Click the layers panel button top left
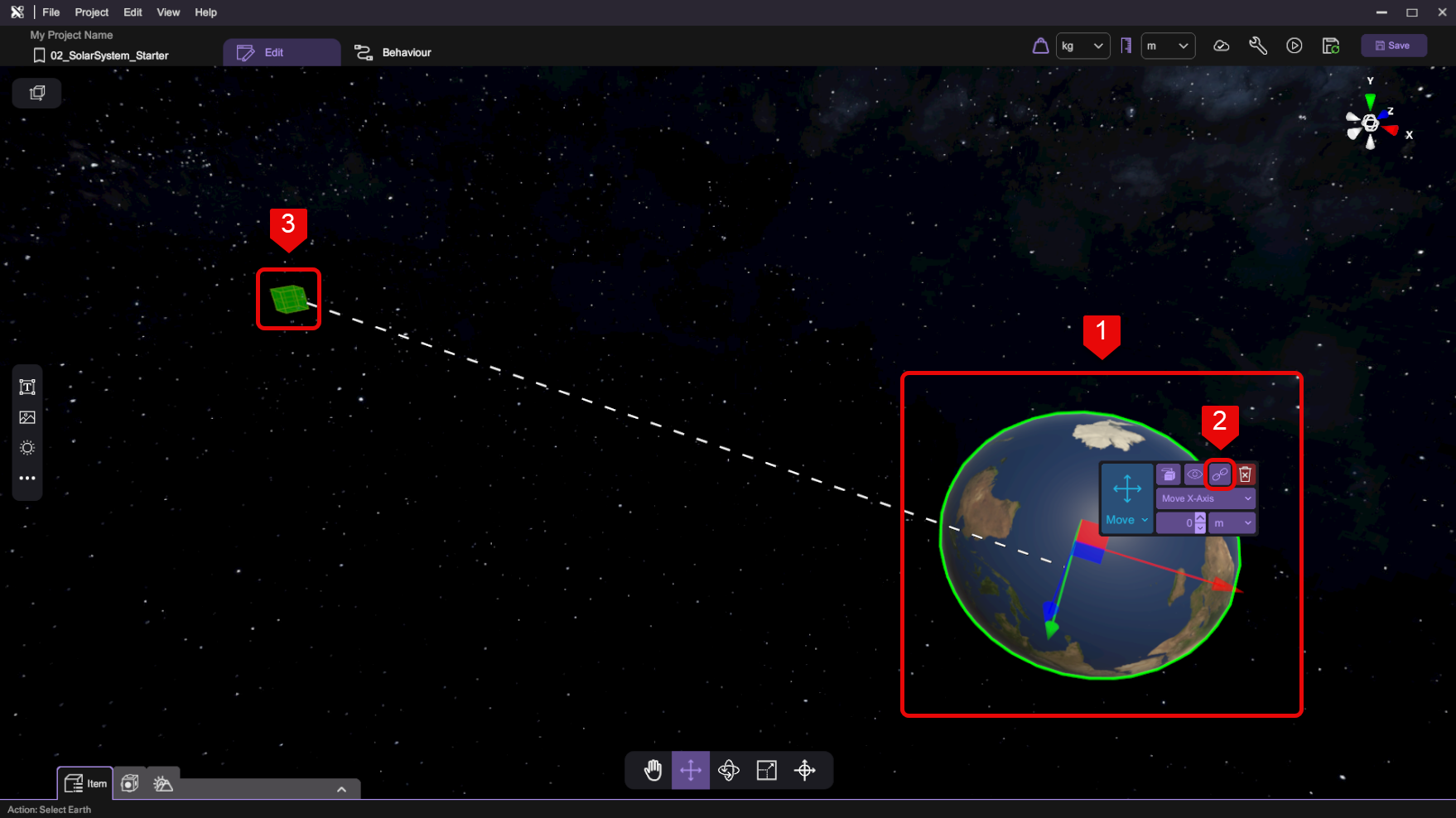 click(x=36, y=93)
